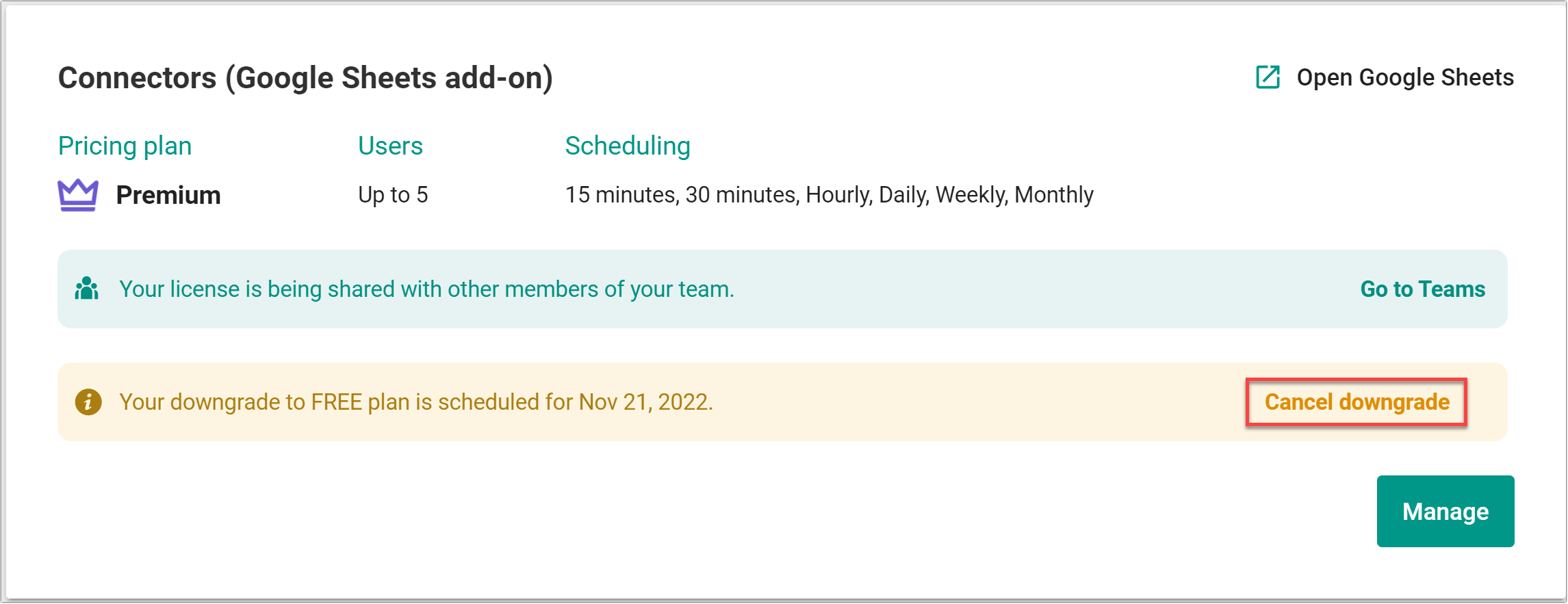Click the Users column label

click(390, 146)
